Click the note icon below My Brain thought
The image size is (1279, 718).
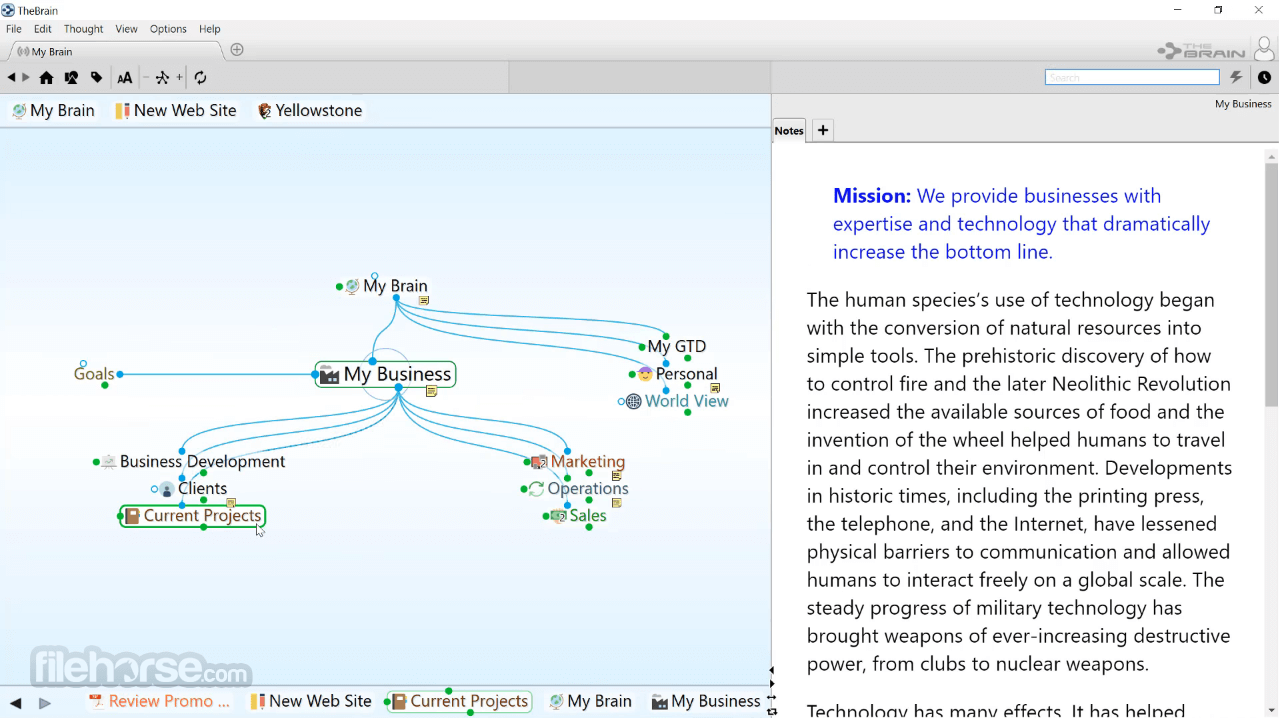[x=424, y=300]
